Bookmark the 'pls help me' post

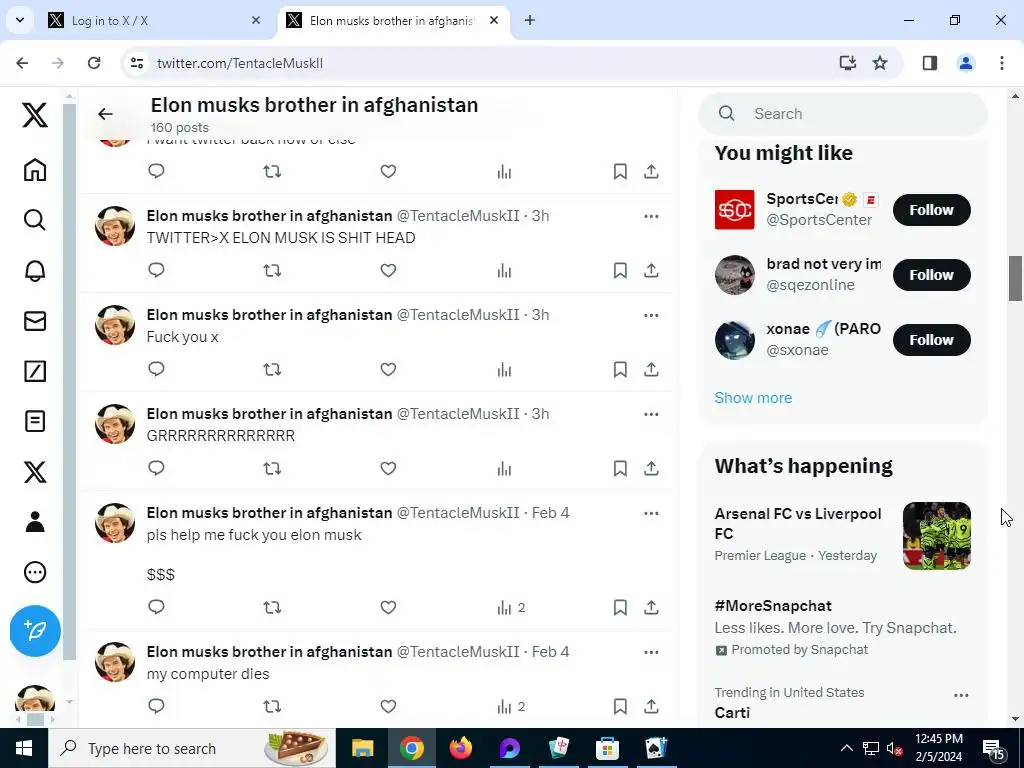pyautogui.click(x=620, y=607)
